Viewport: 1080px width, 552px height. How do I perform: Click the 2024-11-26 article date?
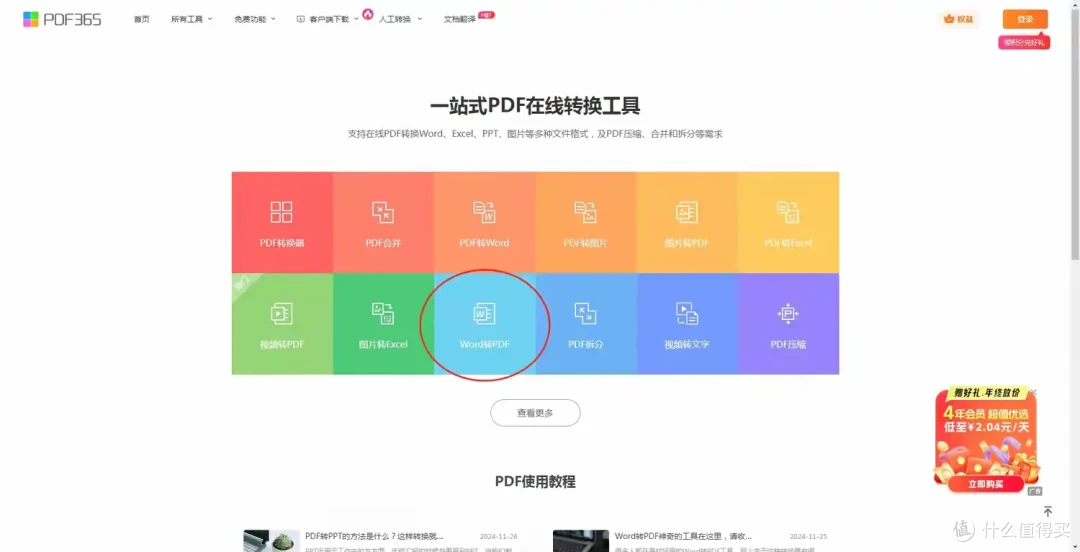pos(498,536)
